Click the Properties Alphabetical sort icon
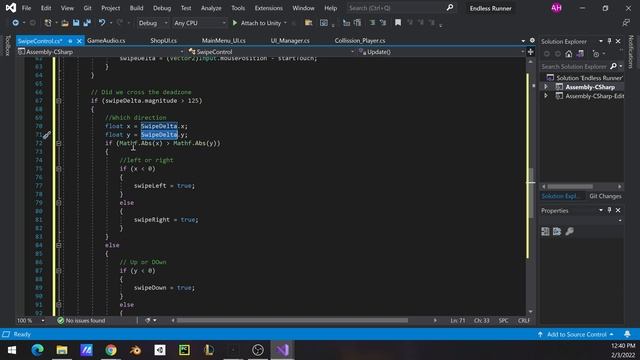 [557, 231]
